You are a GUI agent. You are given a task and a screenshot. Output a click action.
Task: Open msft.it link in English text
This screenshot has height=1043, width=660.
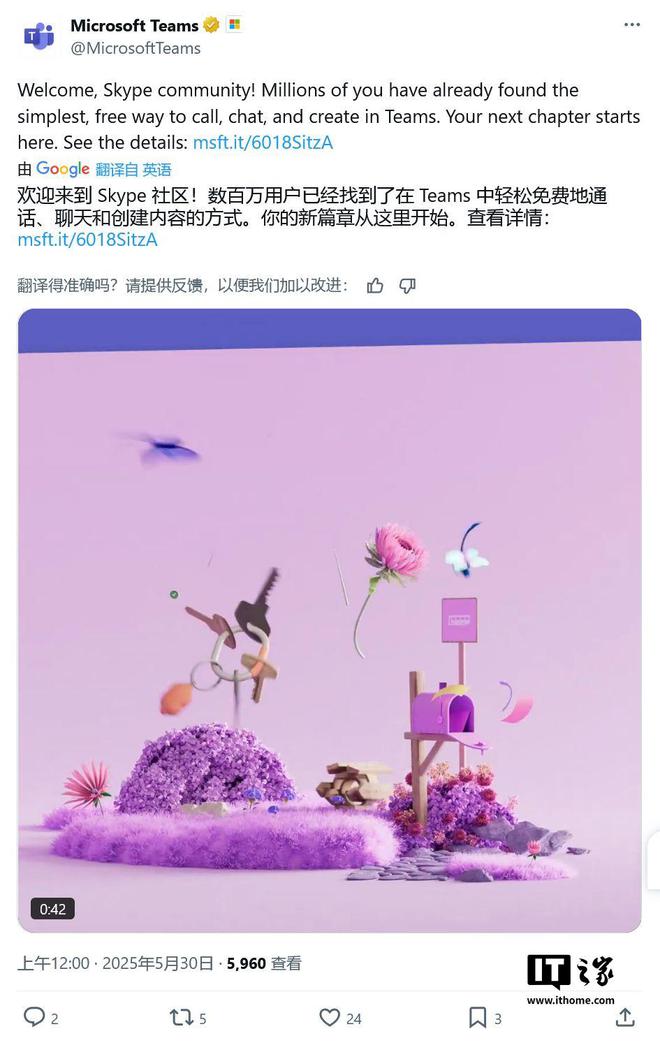click(263, 142)
